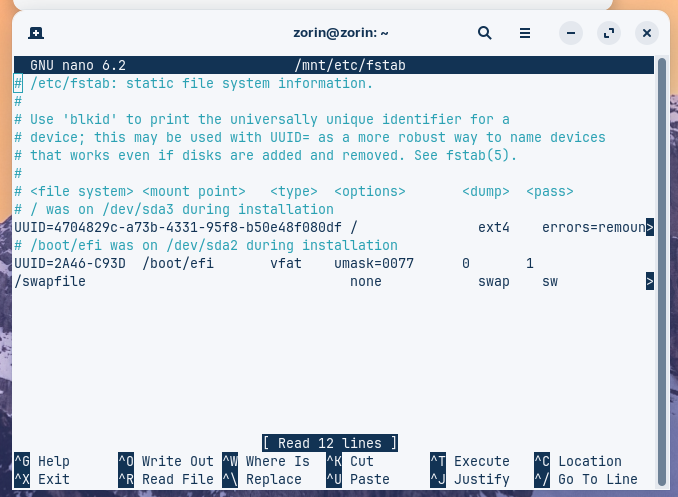This screenshot has height=497, width=678.
Task: Open a new terminal tab icon
Action: [x=36, y=33]
